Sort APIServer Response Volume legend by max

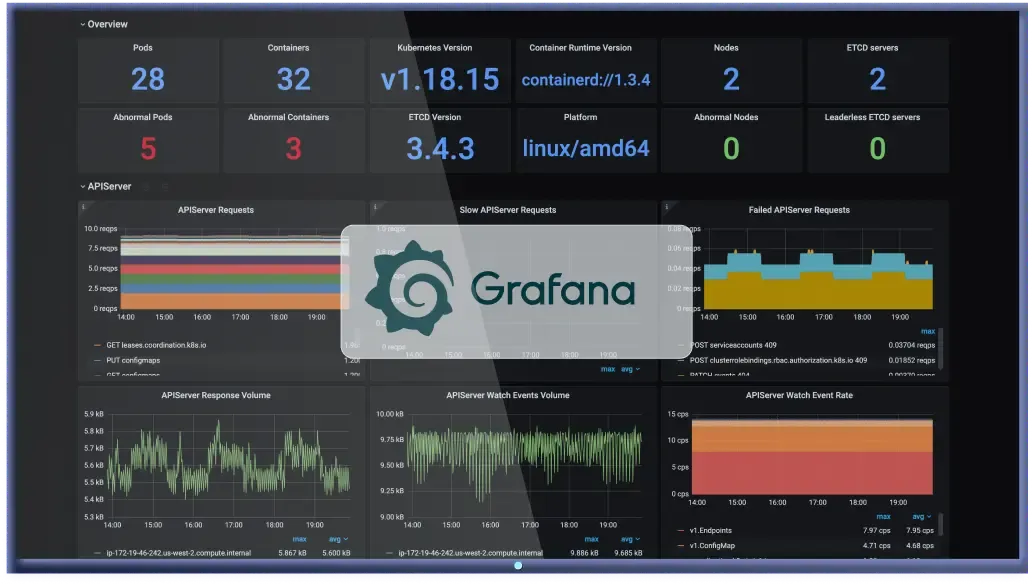(x=299, y=540)
